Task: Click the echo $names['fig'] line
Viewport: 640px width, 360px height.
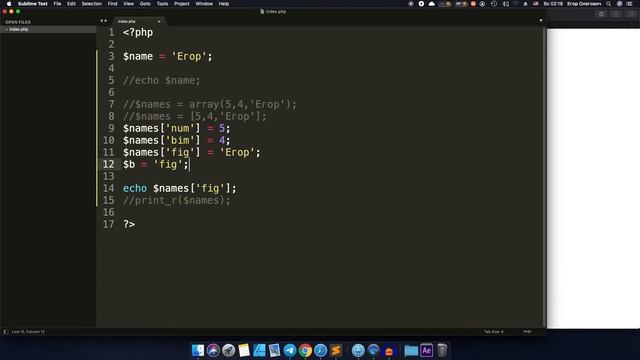Action: tap(180, 188)
